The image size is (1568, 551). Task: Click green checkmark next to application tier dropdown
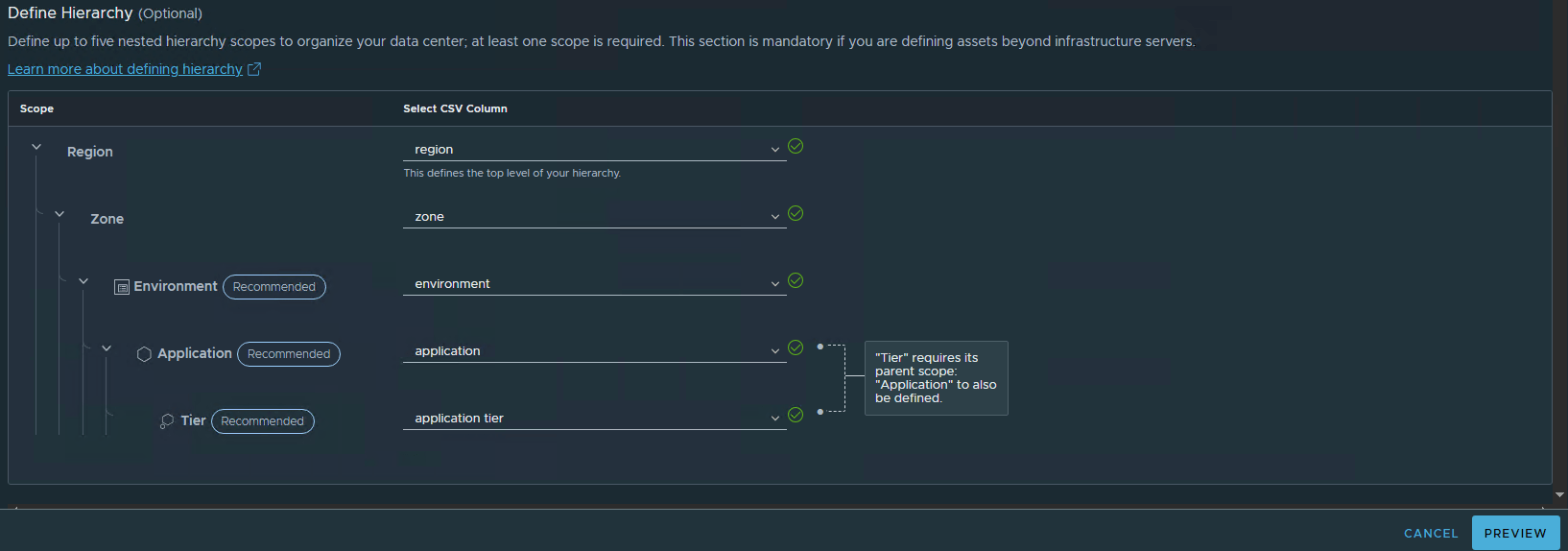(x=796, y=415)
